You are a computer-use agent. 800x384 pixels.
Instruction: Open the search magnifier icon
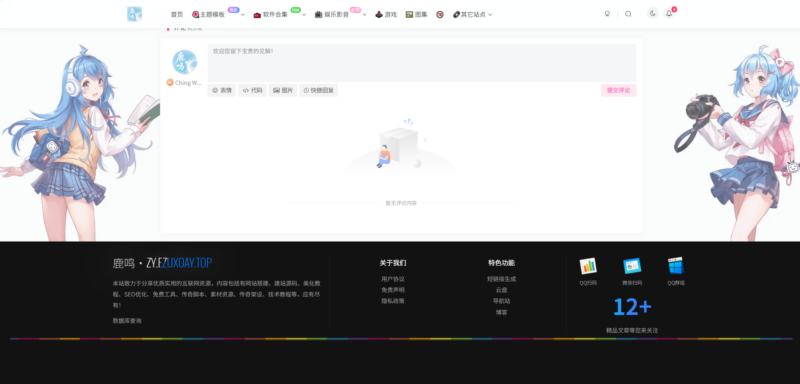click(628, 14)
